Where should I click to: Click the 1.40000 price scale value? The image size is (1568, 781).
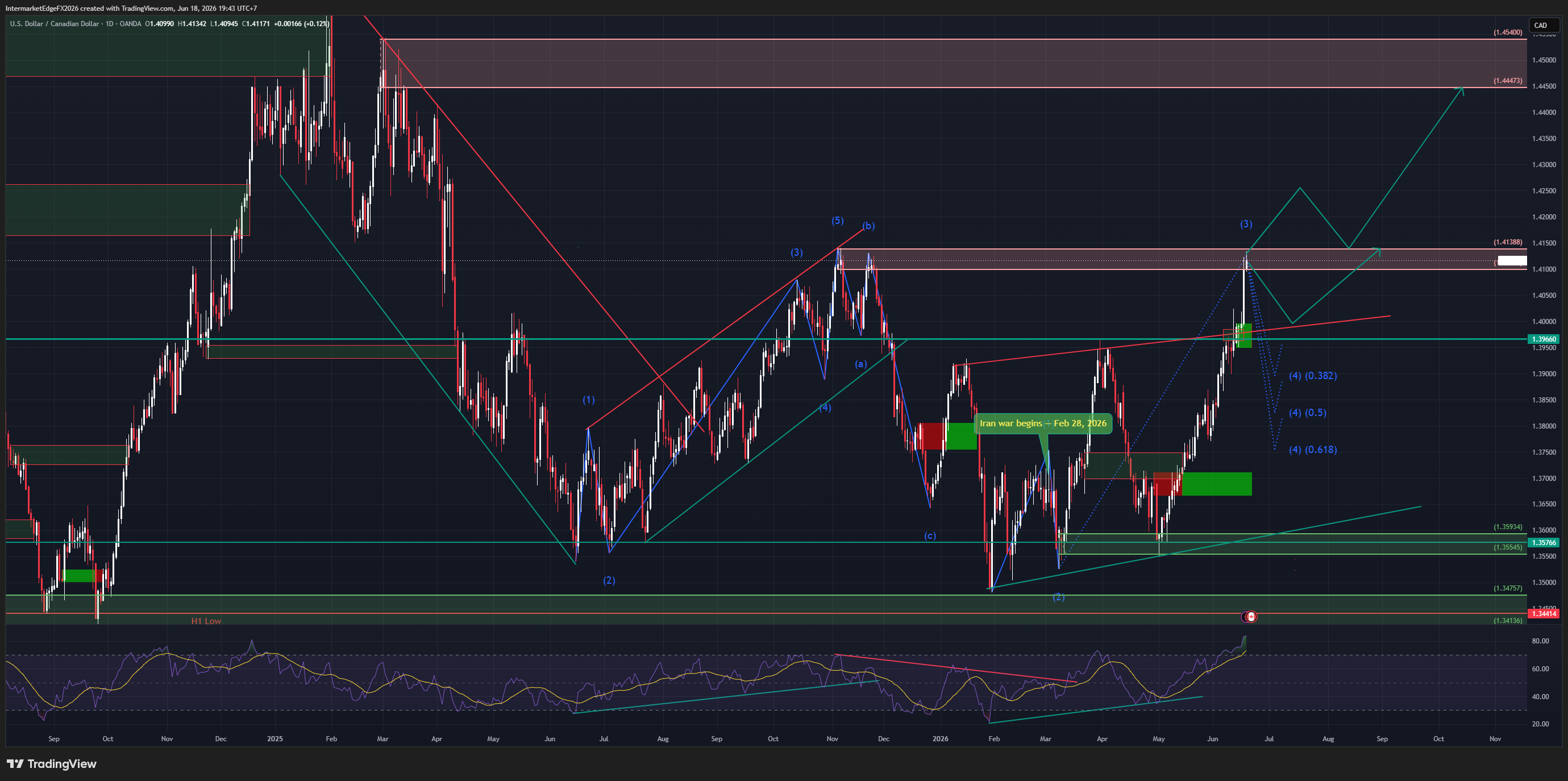pyautogui.click(x=1544, y=322)
